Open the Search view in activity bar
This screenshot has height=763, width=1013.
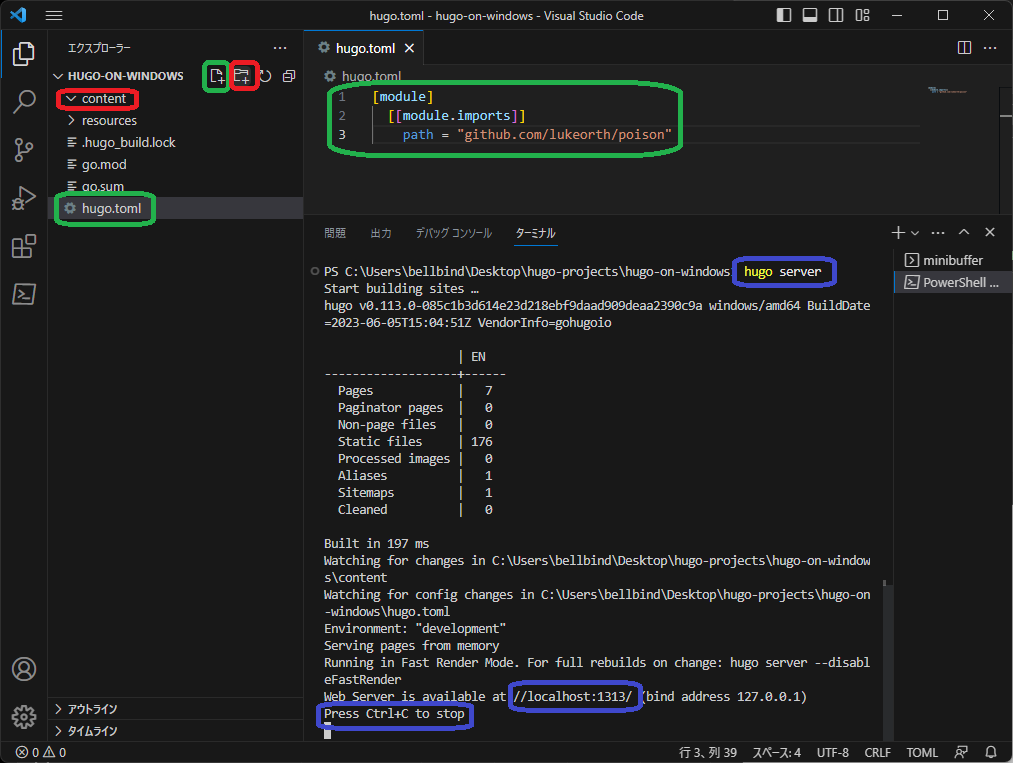click(x=23, y=101)
